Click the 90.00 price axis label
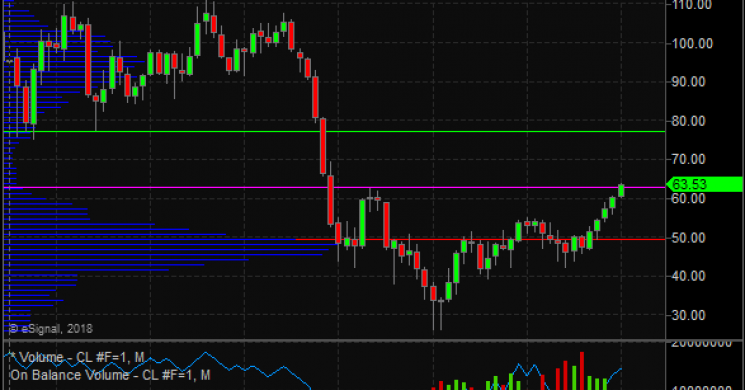 pos(688,82)
